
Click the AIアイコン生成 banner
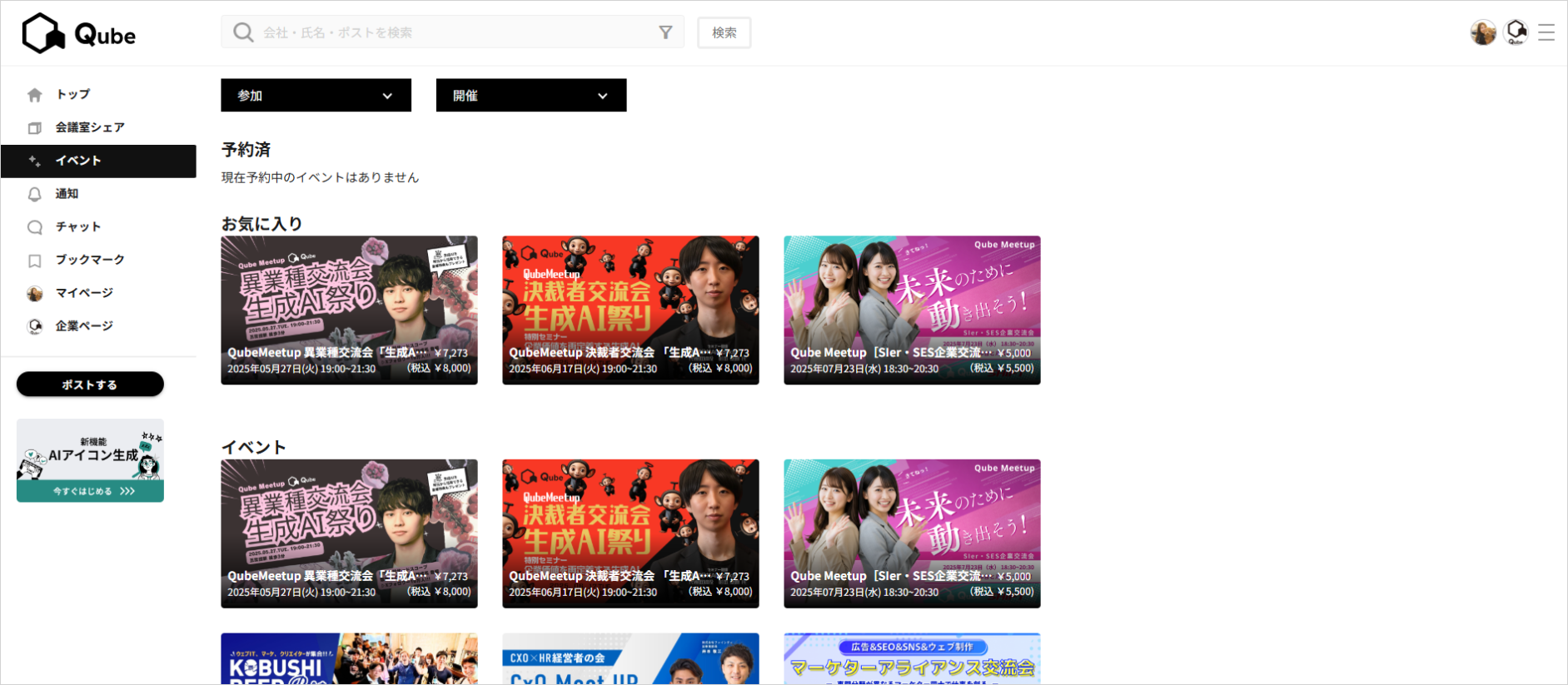pyautogui.click(x=90, y=460)
